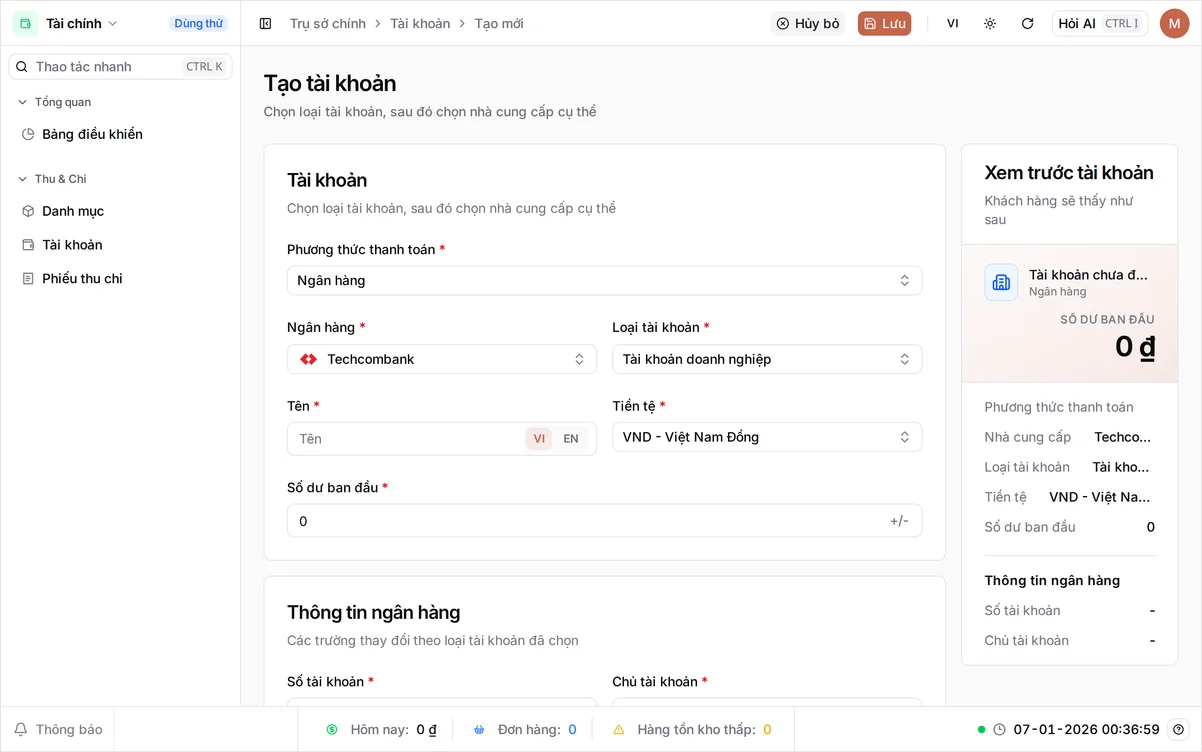Image resolution: width=1202 pixels, height=752 pixels.
Task: Open the Phương thức thanh toán dropdown
Action: pyautogui.click(x=604, y=280)
